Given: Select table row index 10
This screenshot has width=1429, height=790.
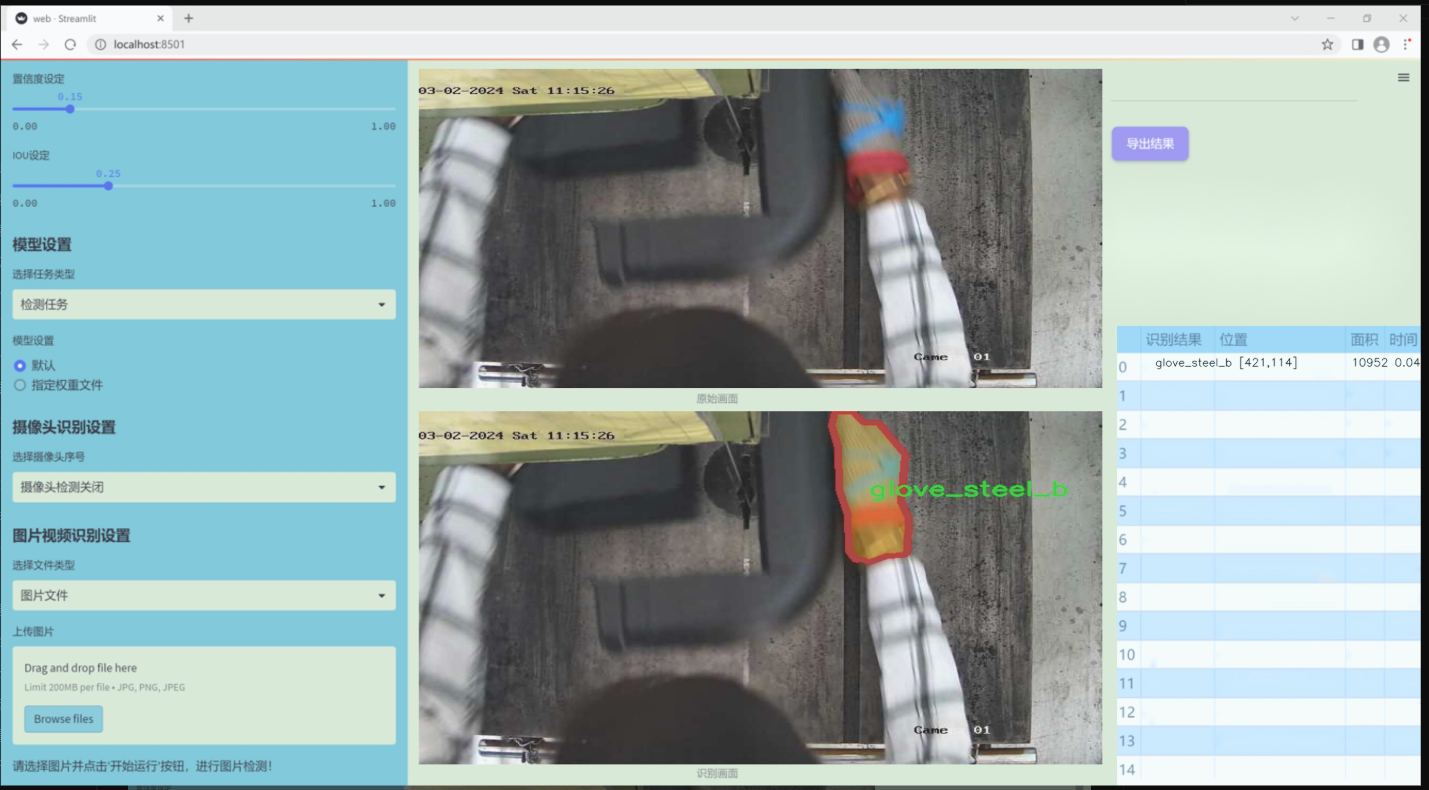Looking at the screenshot, I should 1127,655.
